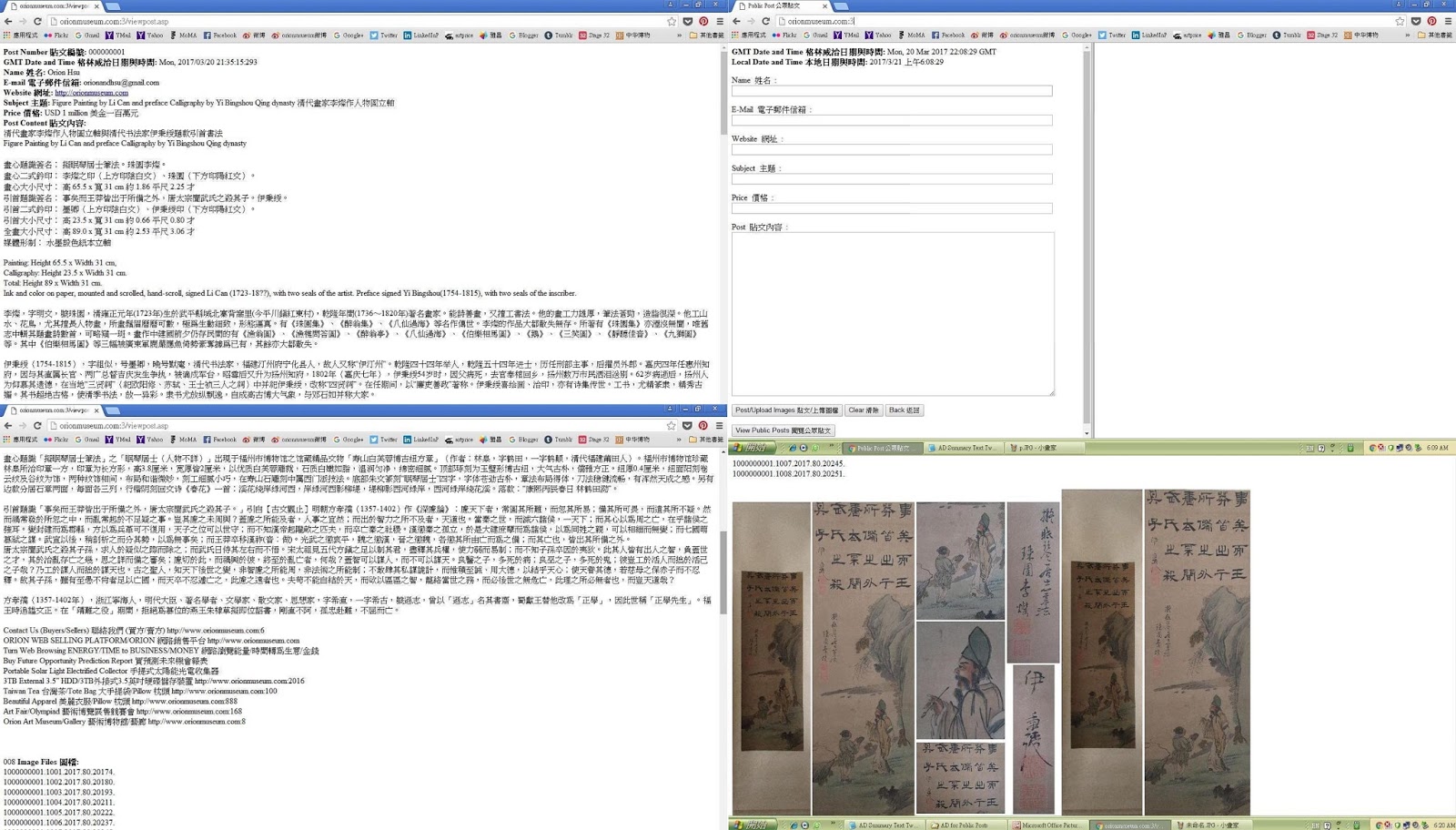
Task: Click the image file line ending 1001.2017.80.20174
Action: click(x=58, y=772)
